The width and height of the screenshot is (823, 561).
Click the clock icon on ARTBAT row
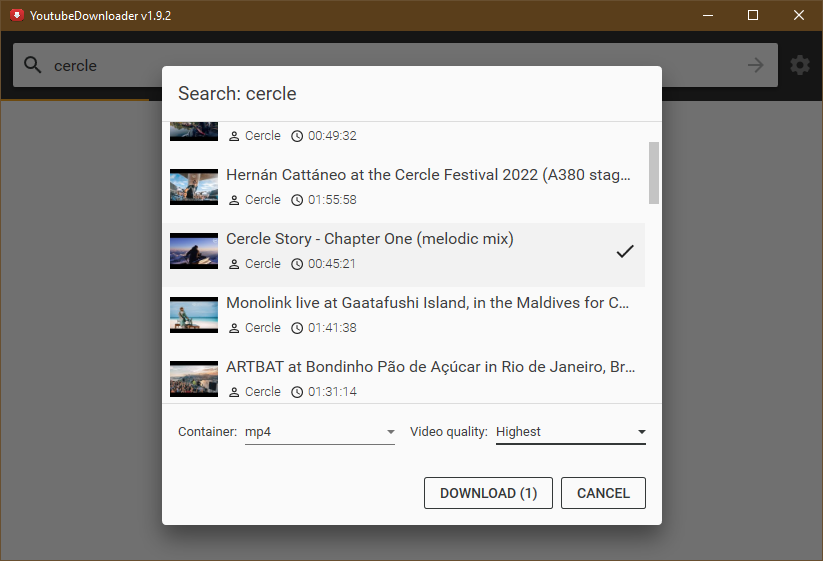(297, 392)
